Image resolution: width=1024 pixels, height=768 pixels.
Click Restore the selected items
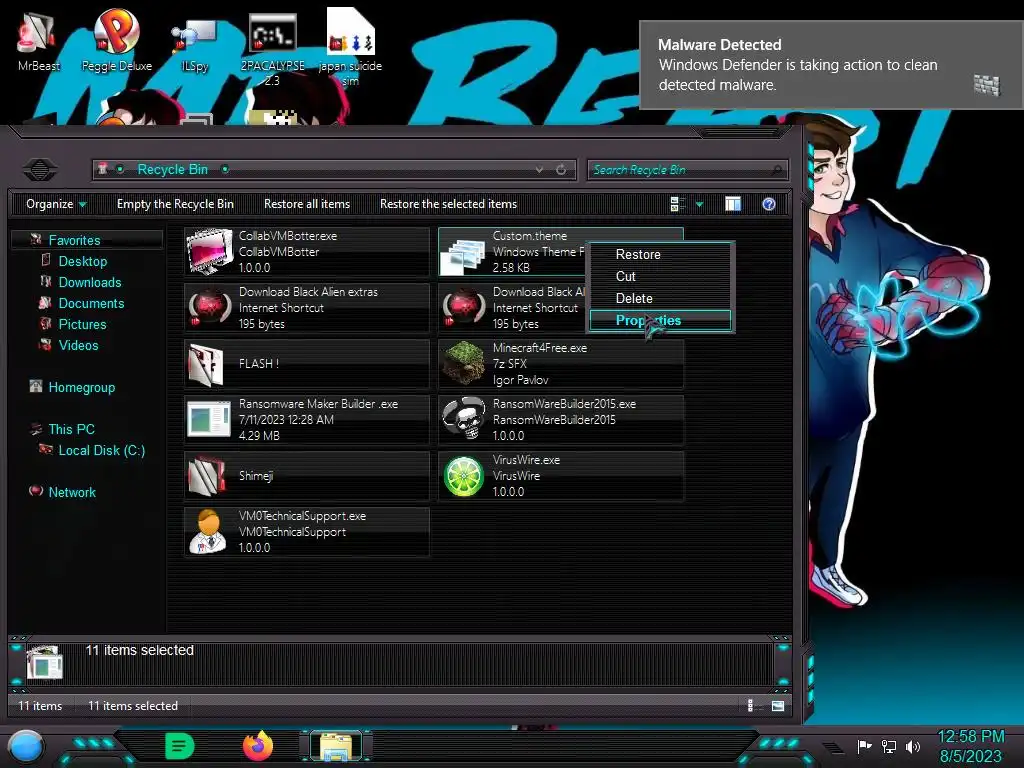449,204
